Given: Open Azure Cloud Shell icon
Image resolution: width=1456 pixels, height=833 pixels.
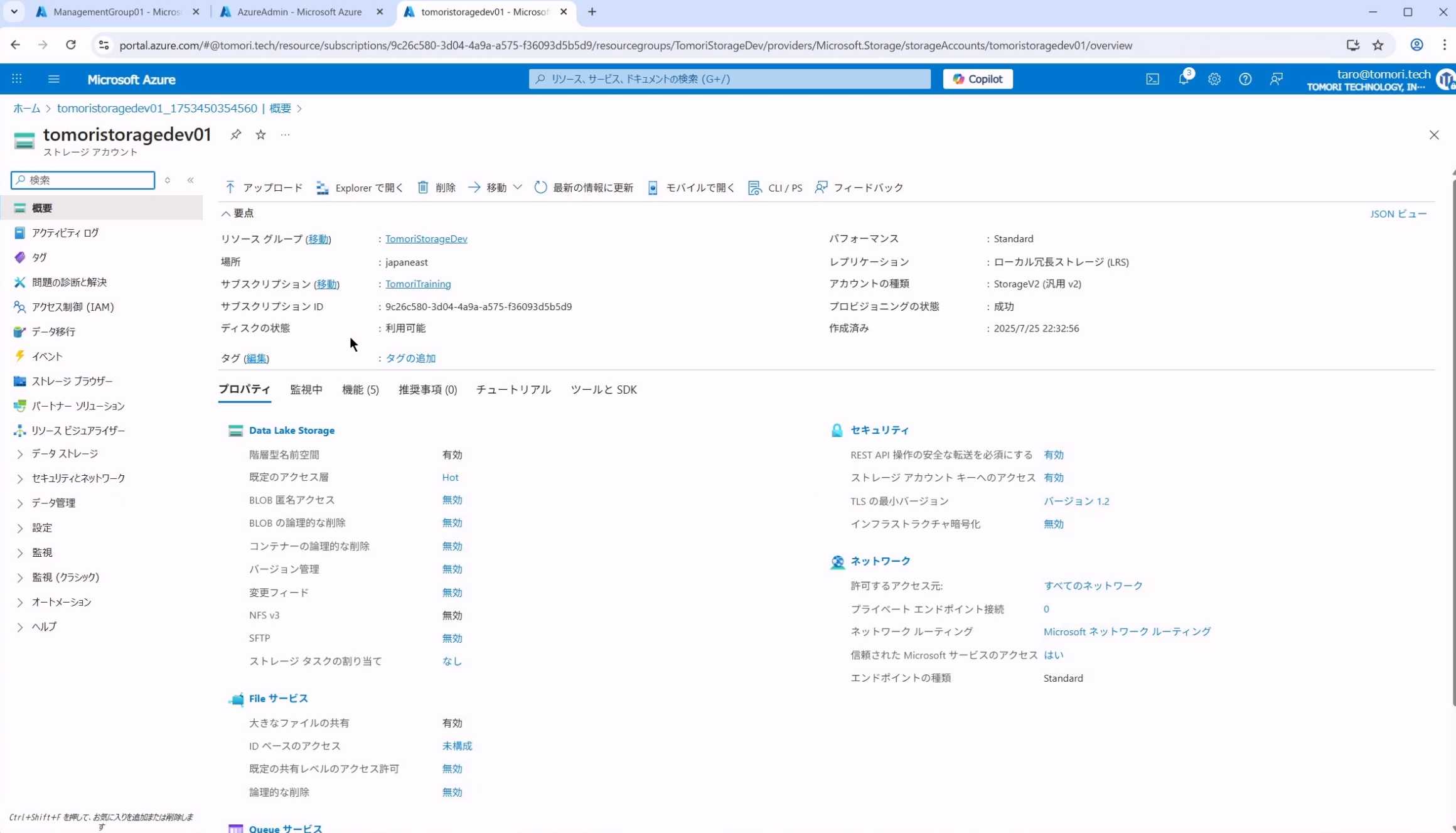Looking at the screenshot, I should tap(1152, 79).
